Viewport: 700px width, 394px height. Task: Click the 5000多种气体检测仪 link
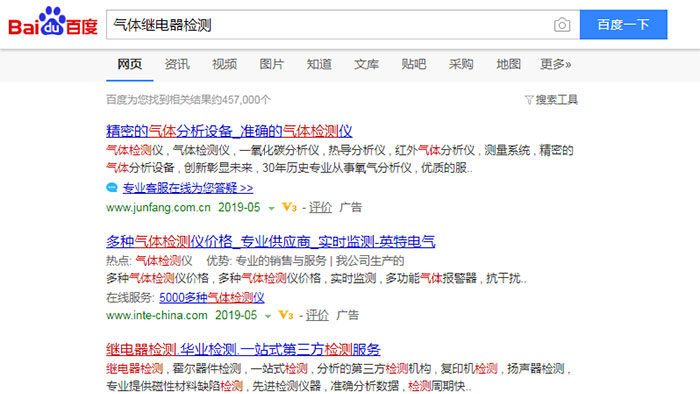(212, 297)
